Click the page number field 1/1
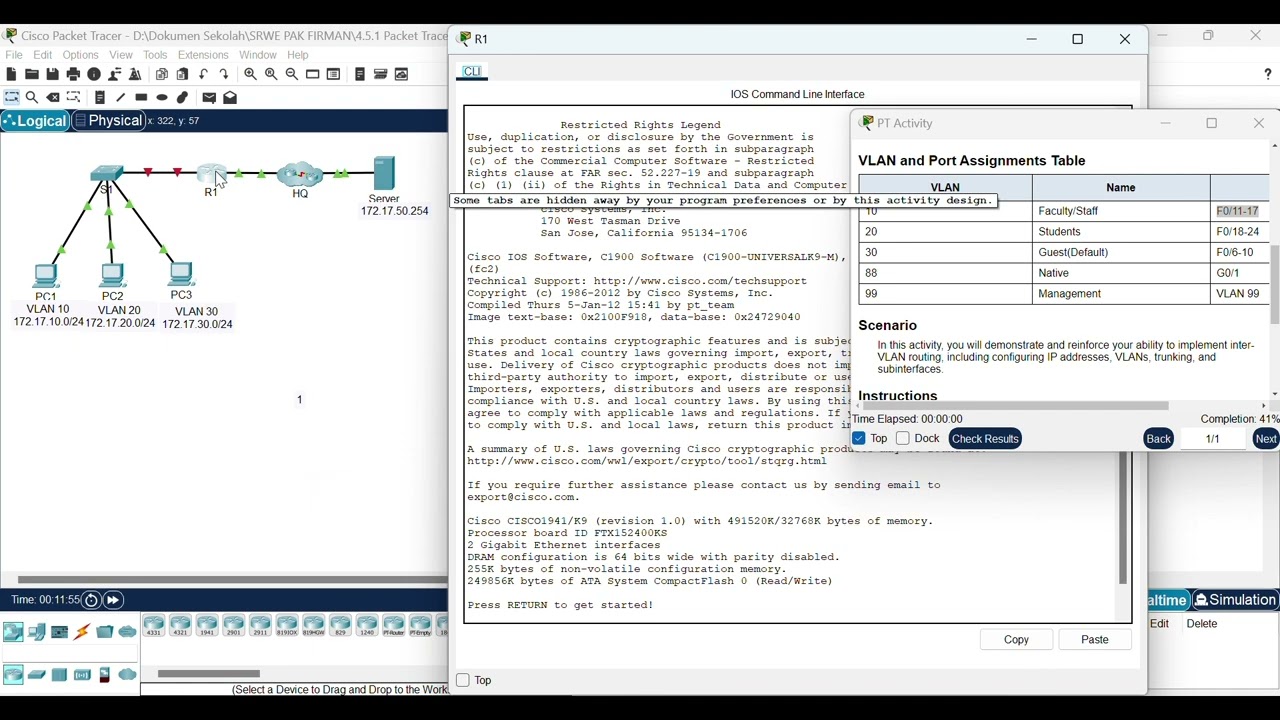The image size is (1280, 720). (x=1213, y=439)
